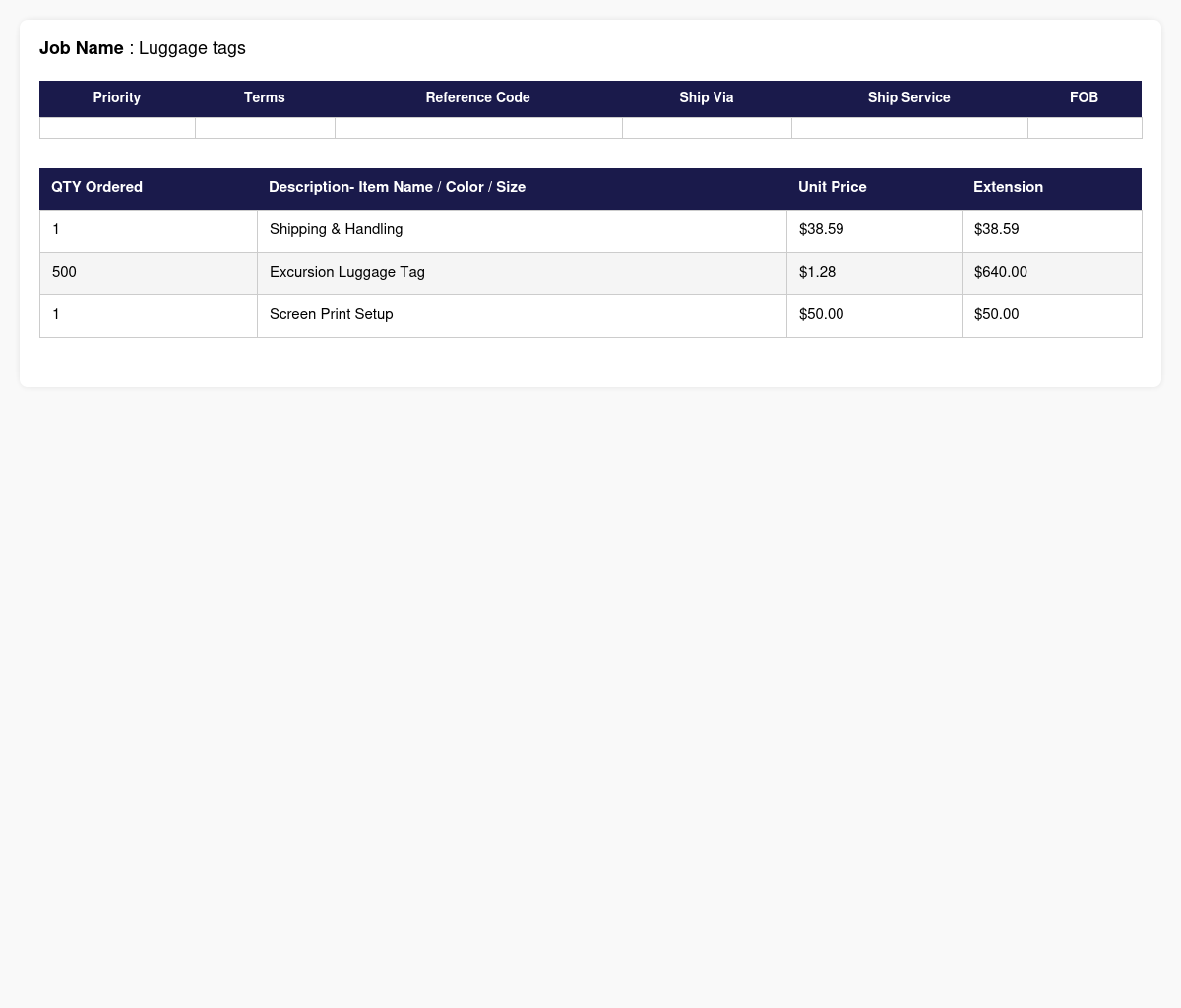The height and width of the screenshot is (1008, 1181).
Task: Select the Excursion Luggage Tag description
Action: [x=347, y=272]
